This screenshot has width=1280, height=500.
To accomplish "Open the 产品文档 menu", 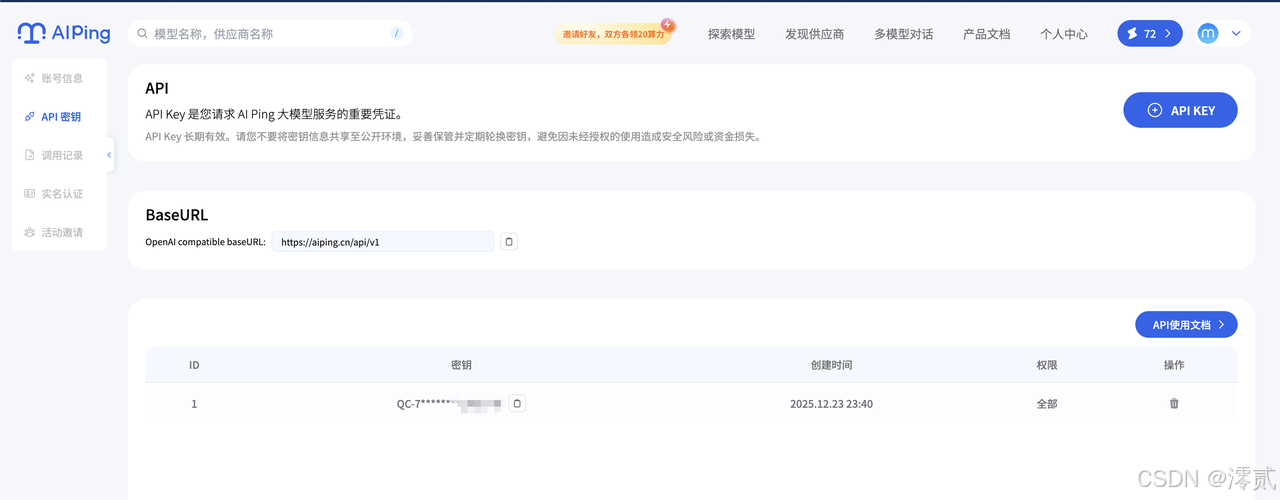I will [x=986, y=34].
